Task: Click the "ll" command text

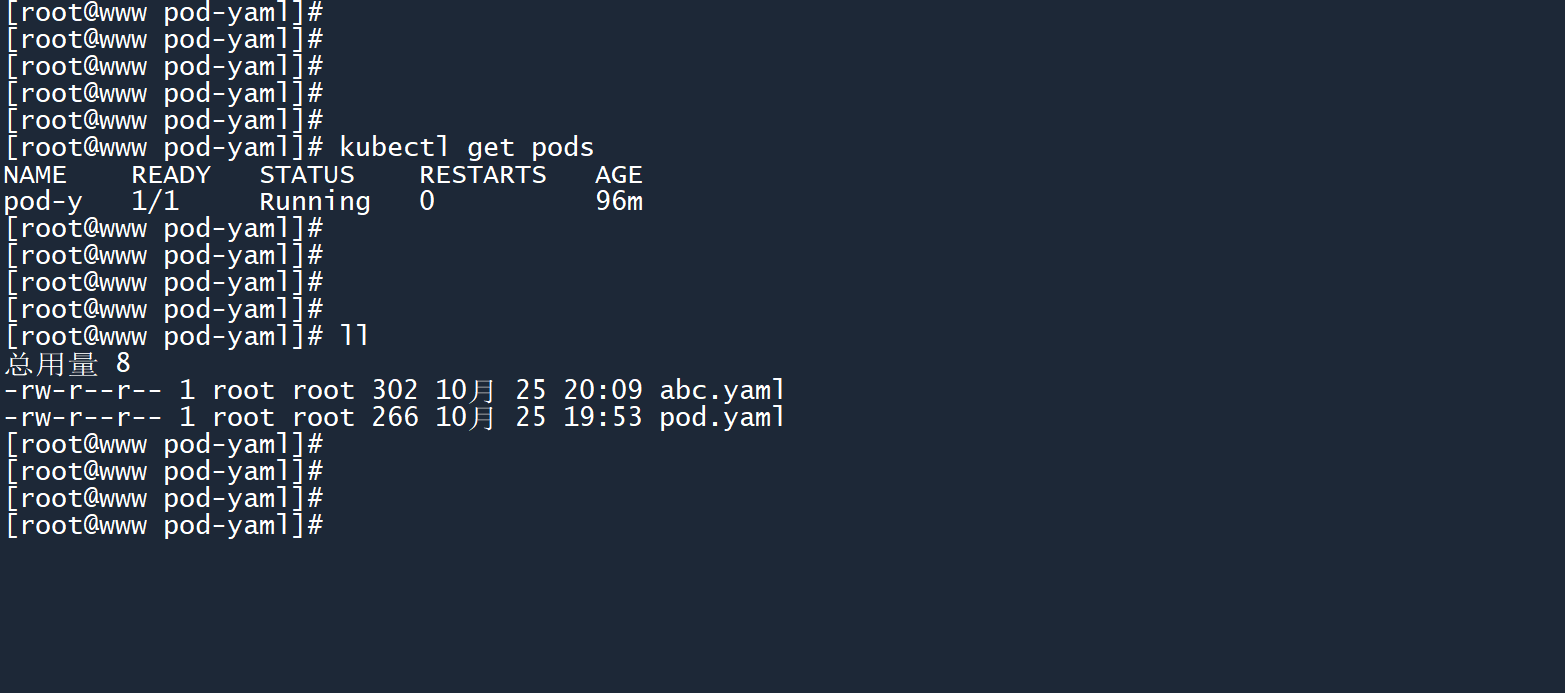Action: [355, 337]
